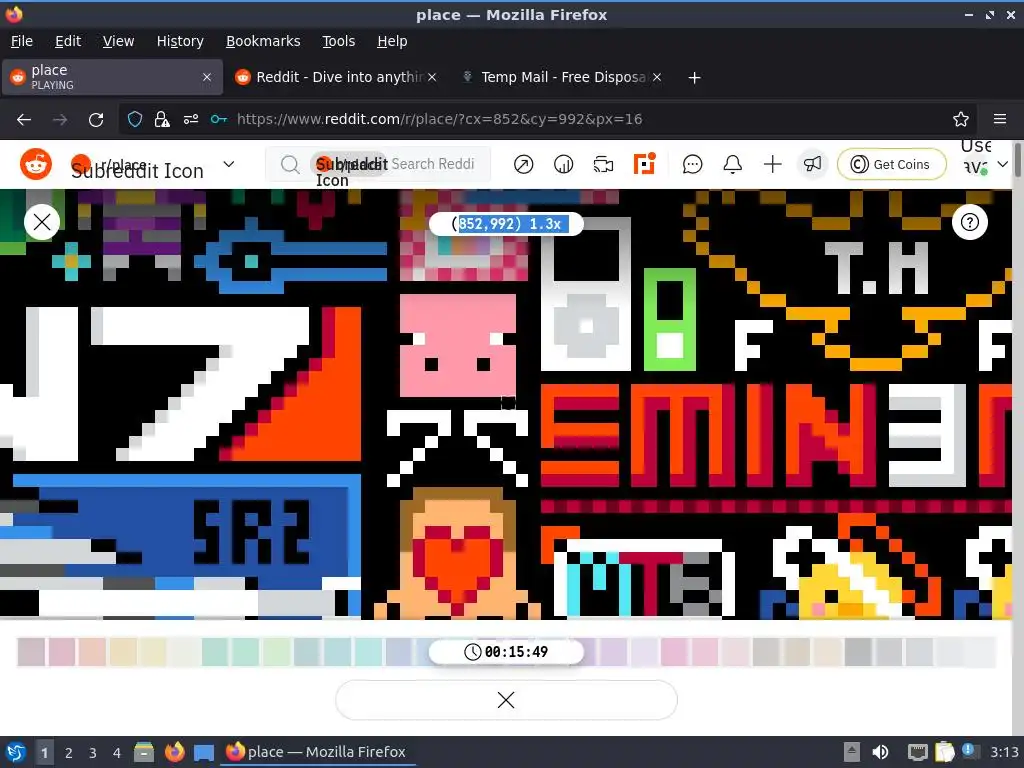1024x768 pixels.
Task: Pick the rightmost white color swatch
Action: pyautogui.click(x=980, y=652)
